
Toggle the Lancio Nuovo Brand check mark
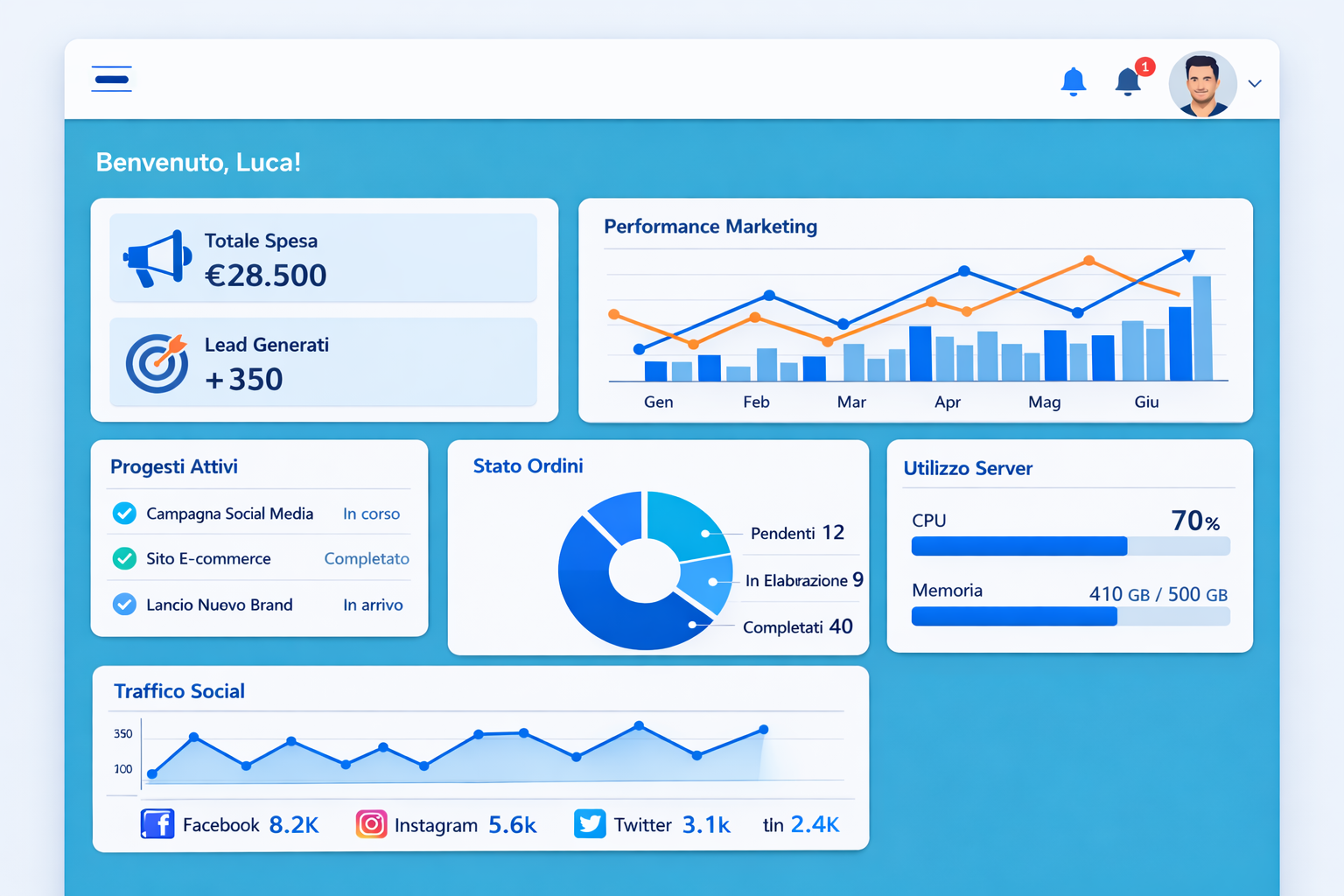(124, 604)
